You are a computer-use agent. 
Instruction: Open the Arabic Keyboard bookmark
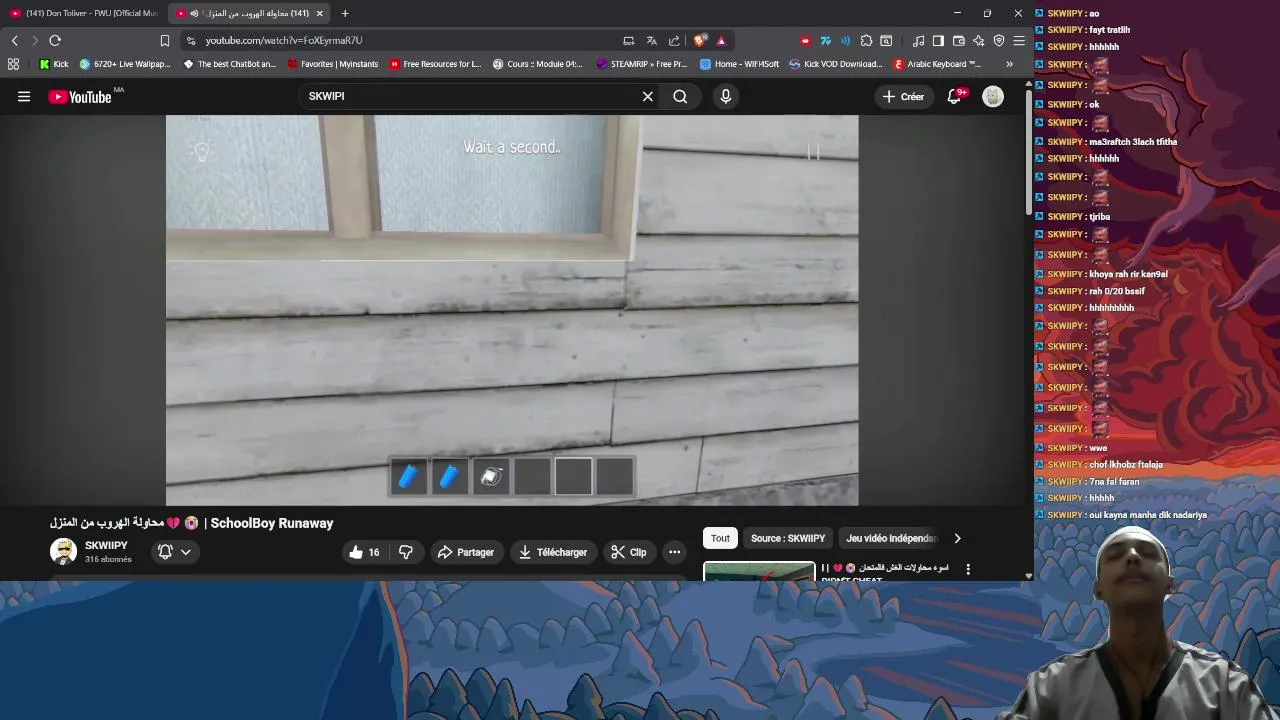(x=938, y=64)
